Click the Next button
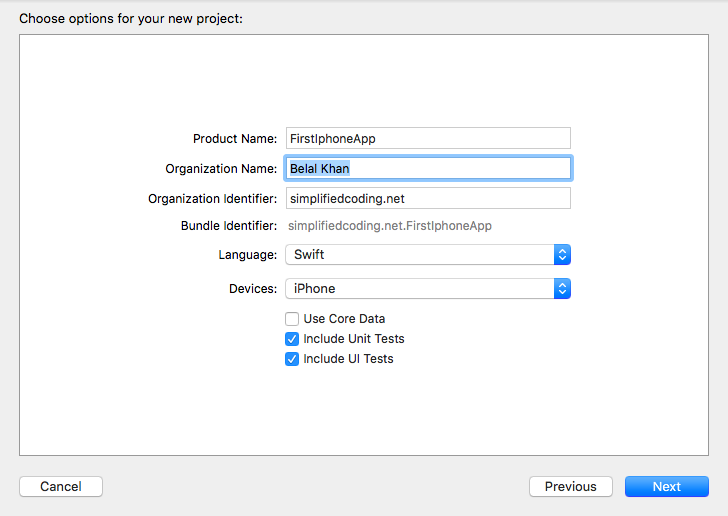Viewport: 728px width, 516px height. (667, 486)
